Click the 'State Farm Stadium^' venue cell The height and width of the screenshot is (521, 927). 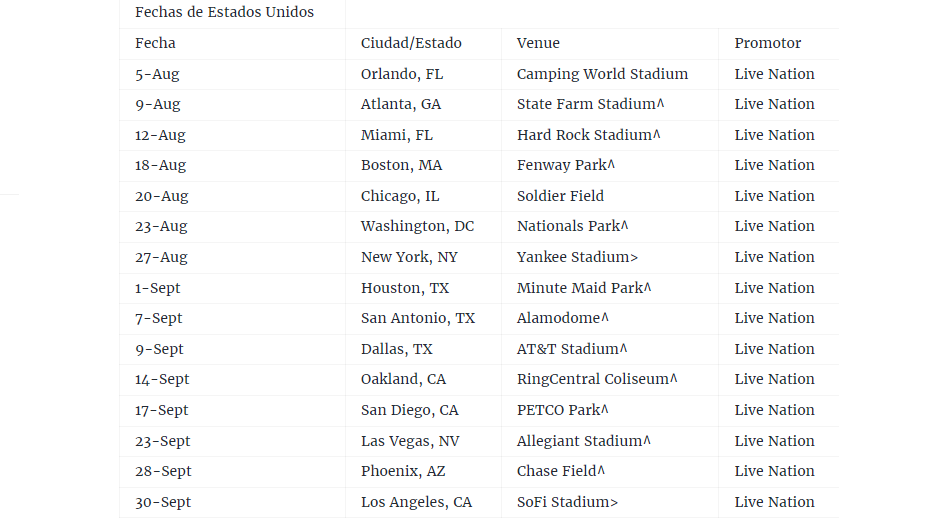pos(590,104)
